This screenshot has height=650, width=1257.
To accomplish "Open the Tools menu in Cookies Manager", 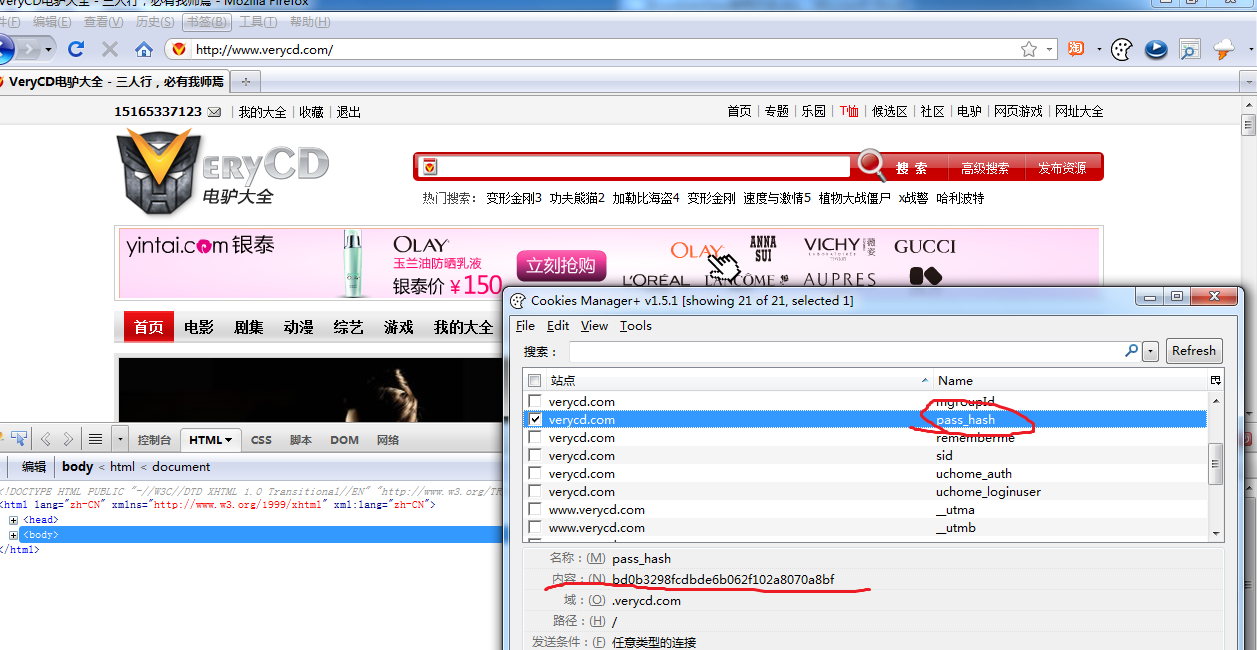I will click(x=635, y=326).
